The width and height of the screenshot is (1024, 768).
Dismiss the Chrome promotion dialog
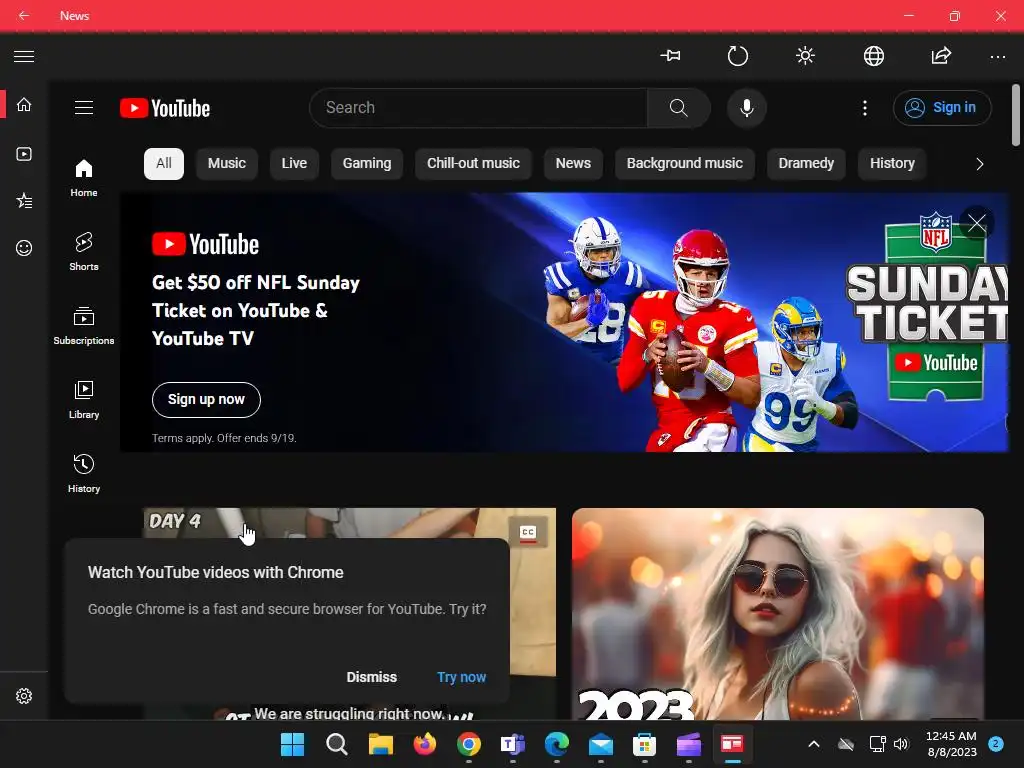372,677
